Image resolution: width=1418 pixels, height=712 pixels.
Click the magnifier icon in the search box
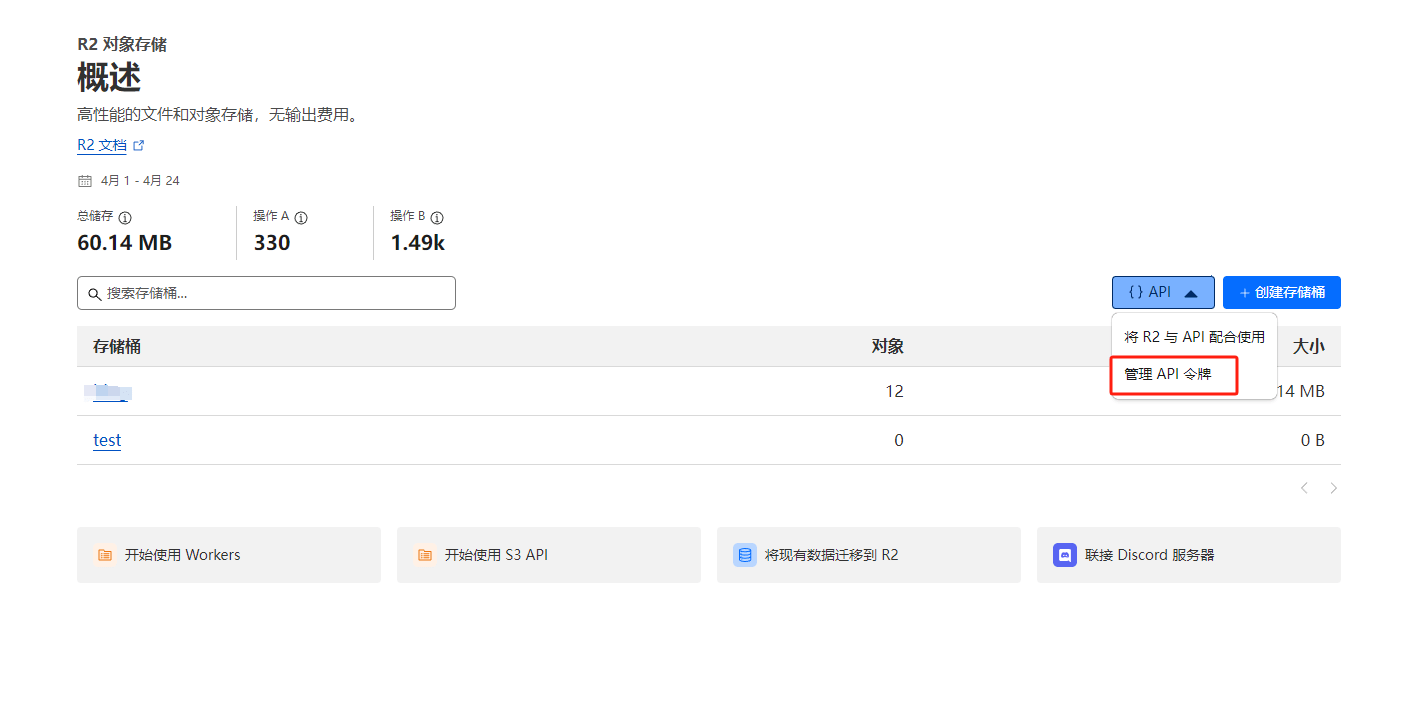[95, 294]
